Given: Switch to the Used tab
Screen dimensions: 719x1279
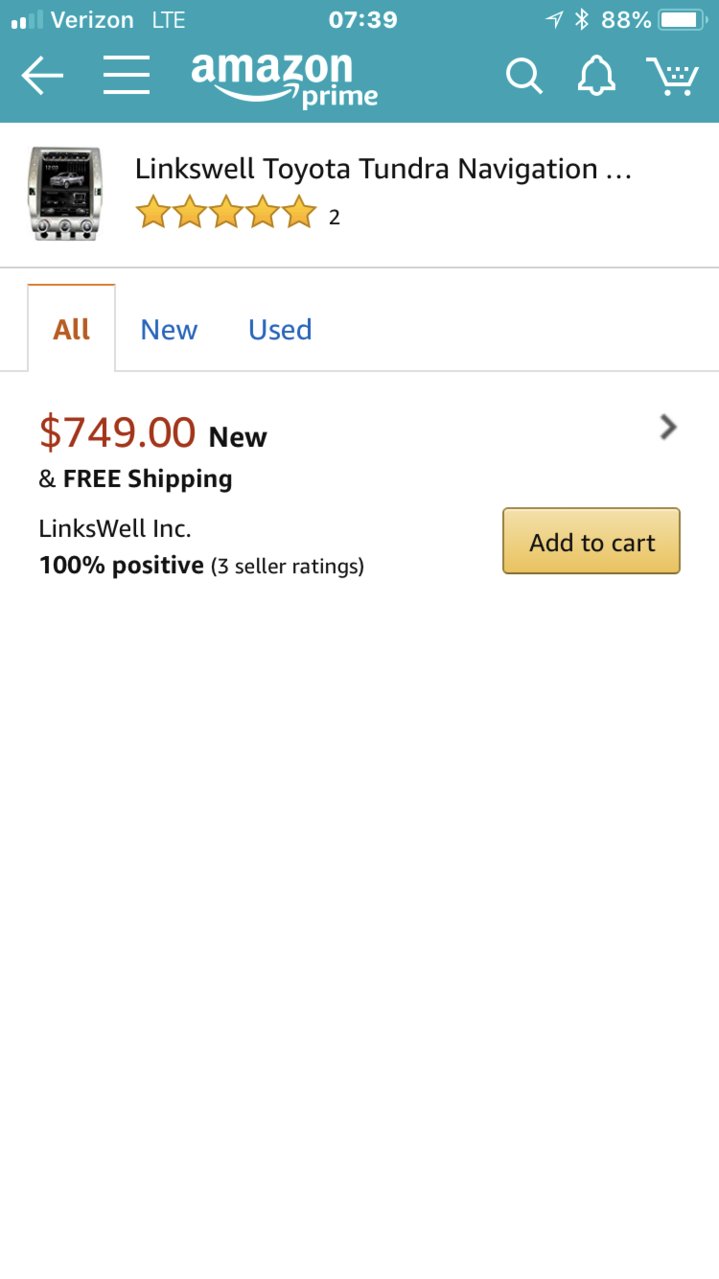Looking at the screenshot, I should (x=280, y=329).
